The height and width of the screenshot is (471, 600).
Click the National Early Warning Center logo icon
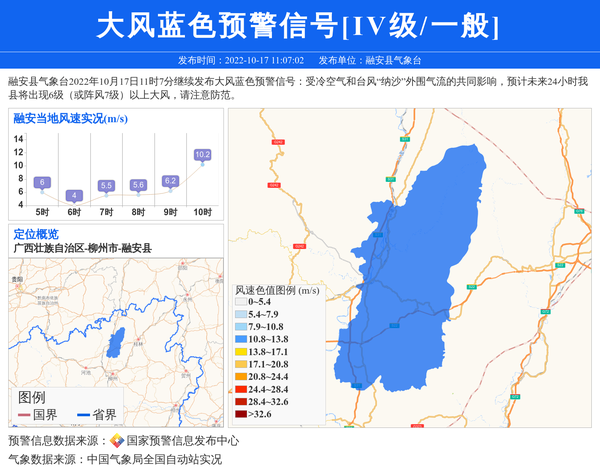click(117, 441)
